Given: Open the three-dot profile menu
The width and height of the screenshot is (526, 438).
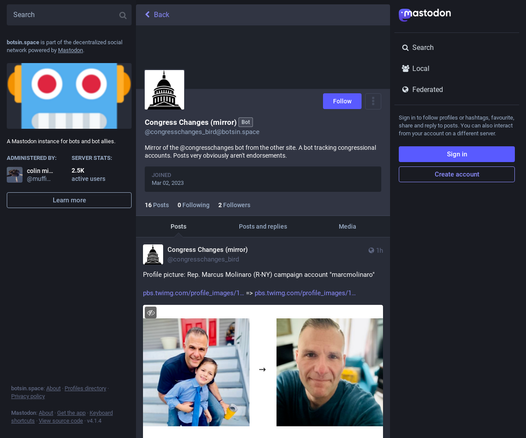Looking at the screenshot, I should (373, 101).
